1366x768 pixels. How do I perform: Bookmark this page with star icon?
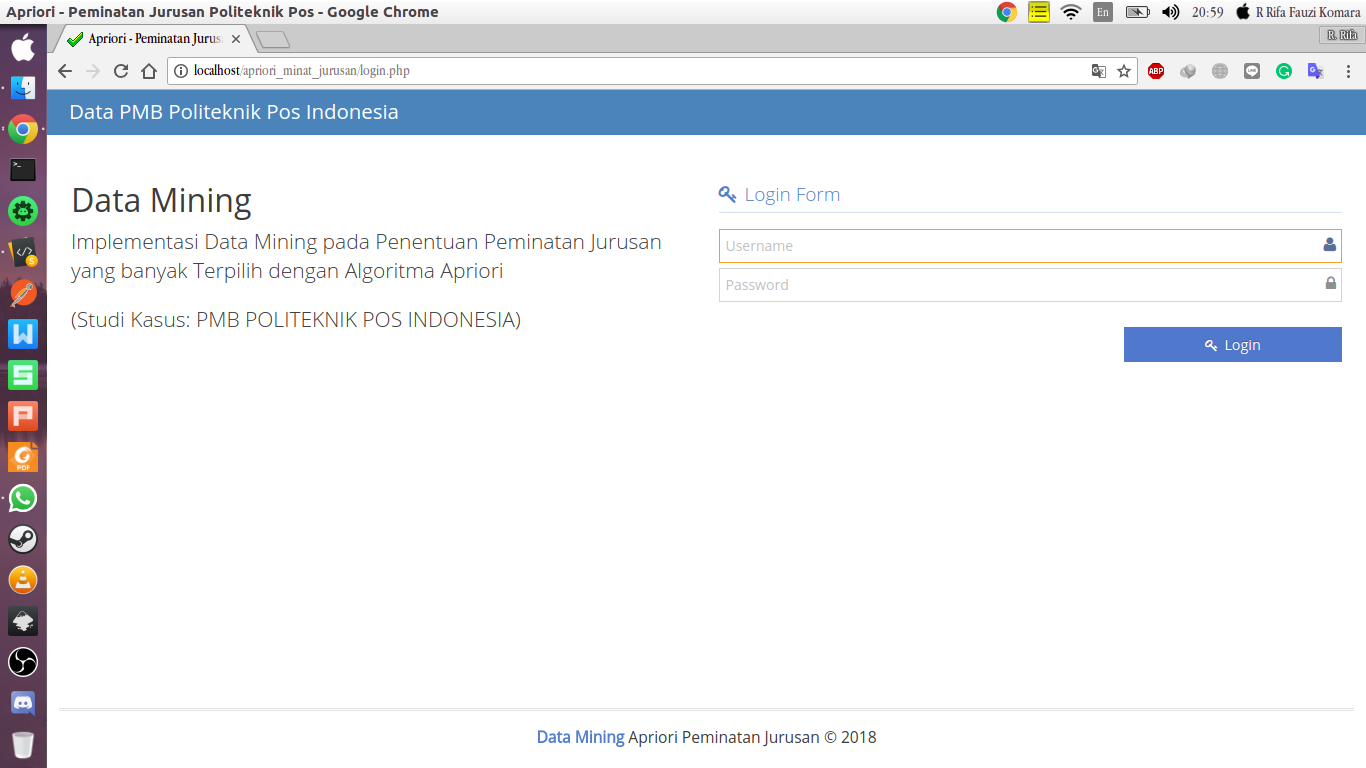point(1124,71)
